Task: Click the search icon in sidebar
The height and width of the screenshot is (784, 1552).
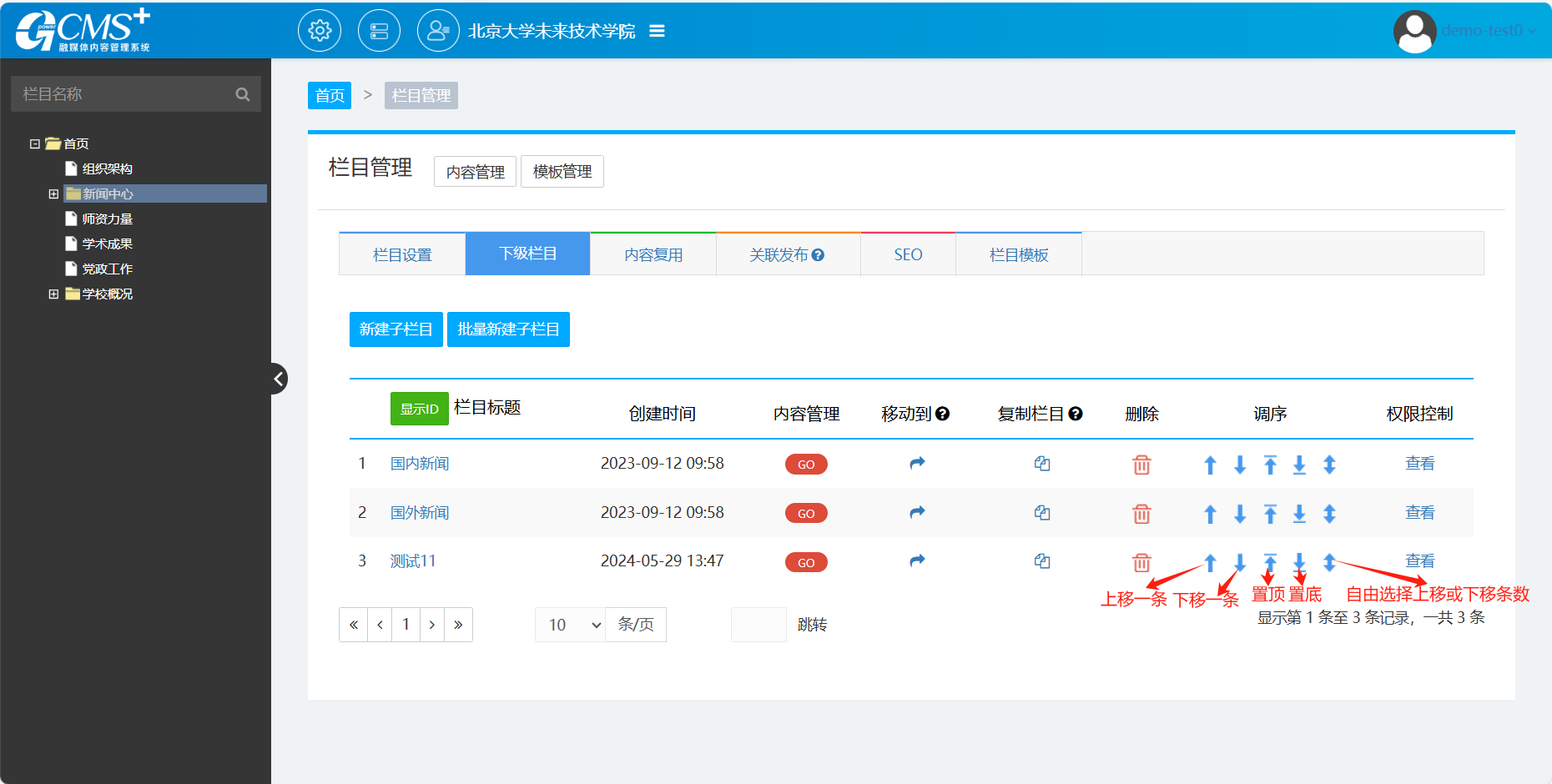Action: pyautogui.click(x=243, y=94)
